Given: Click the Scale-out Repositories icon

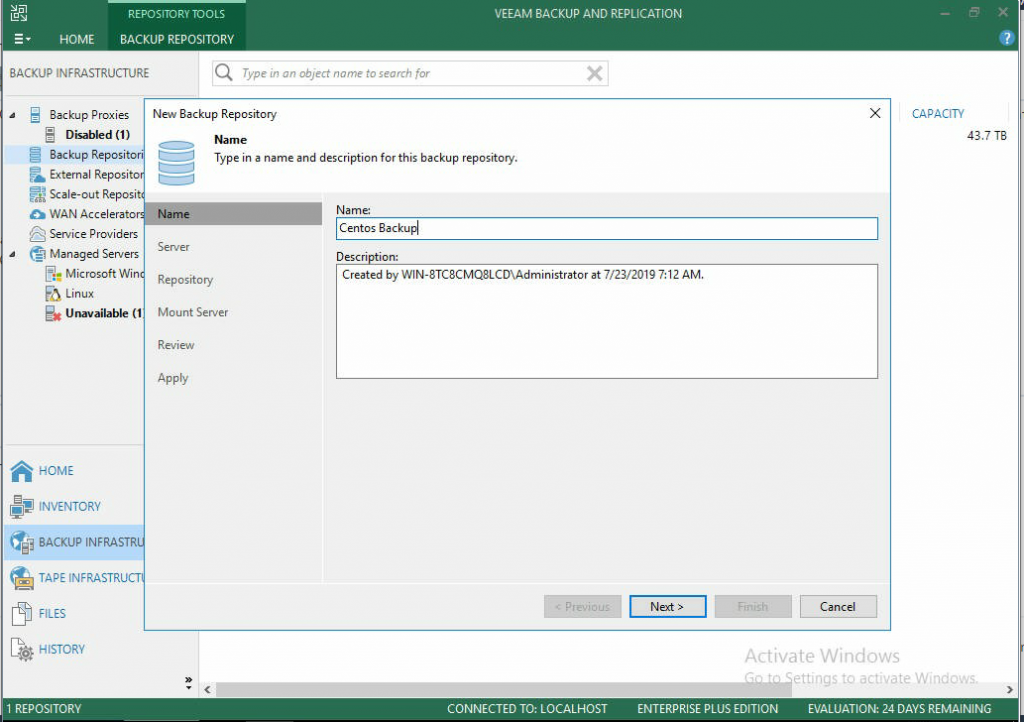Looking at the screenshot, I should pyautogui.click(x=37, y=195).
